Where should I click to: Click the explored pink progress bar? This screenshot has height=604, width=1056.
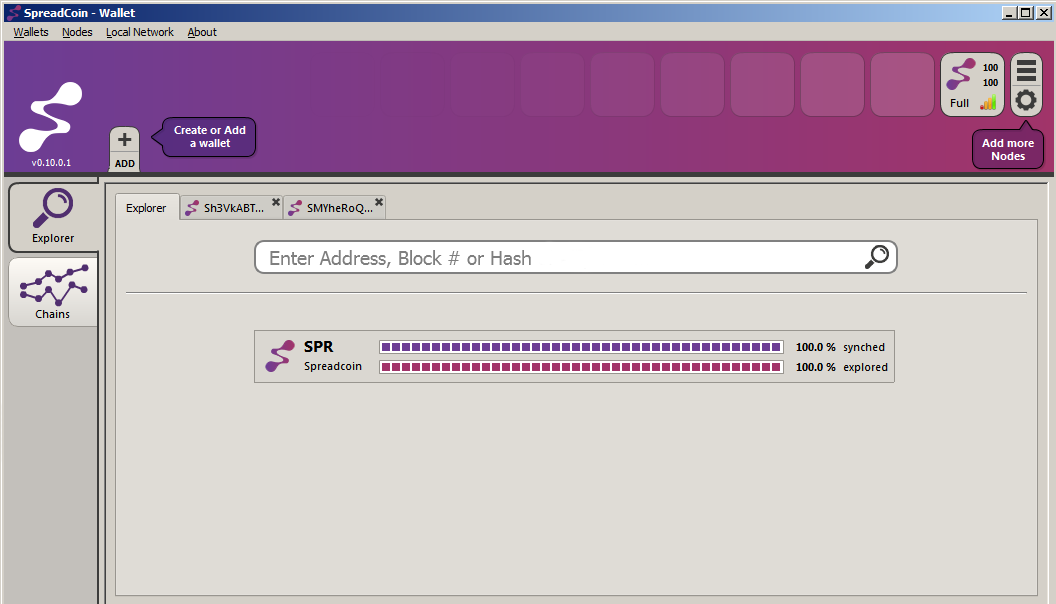click(581, 367)
